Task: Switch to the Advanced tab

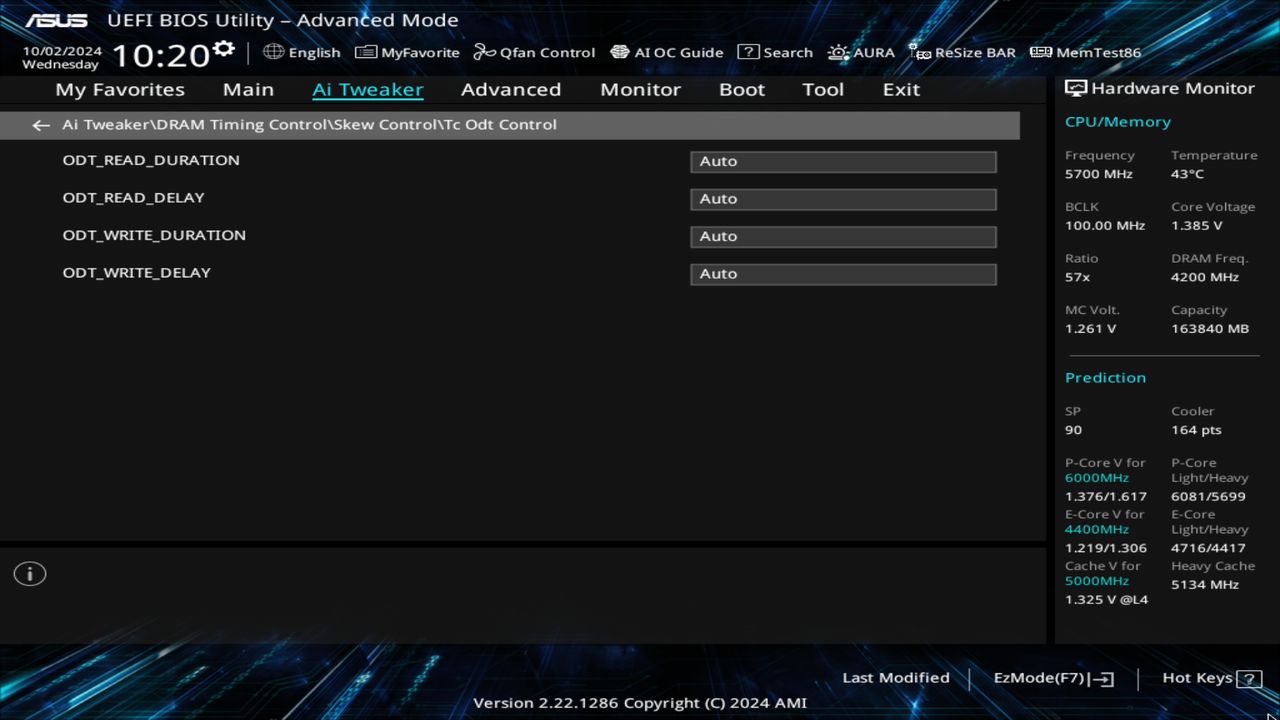Action: click(x=510, y=89)
